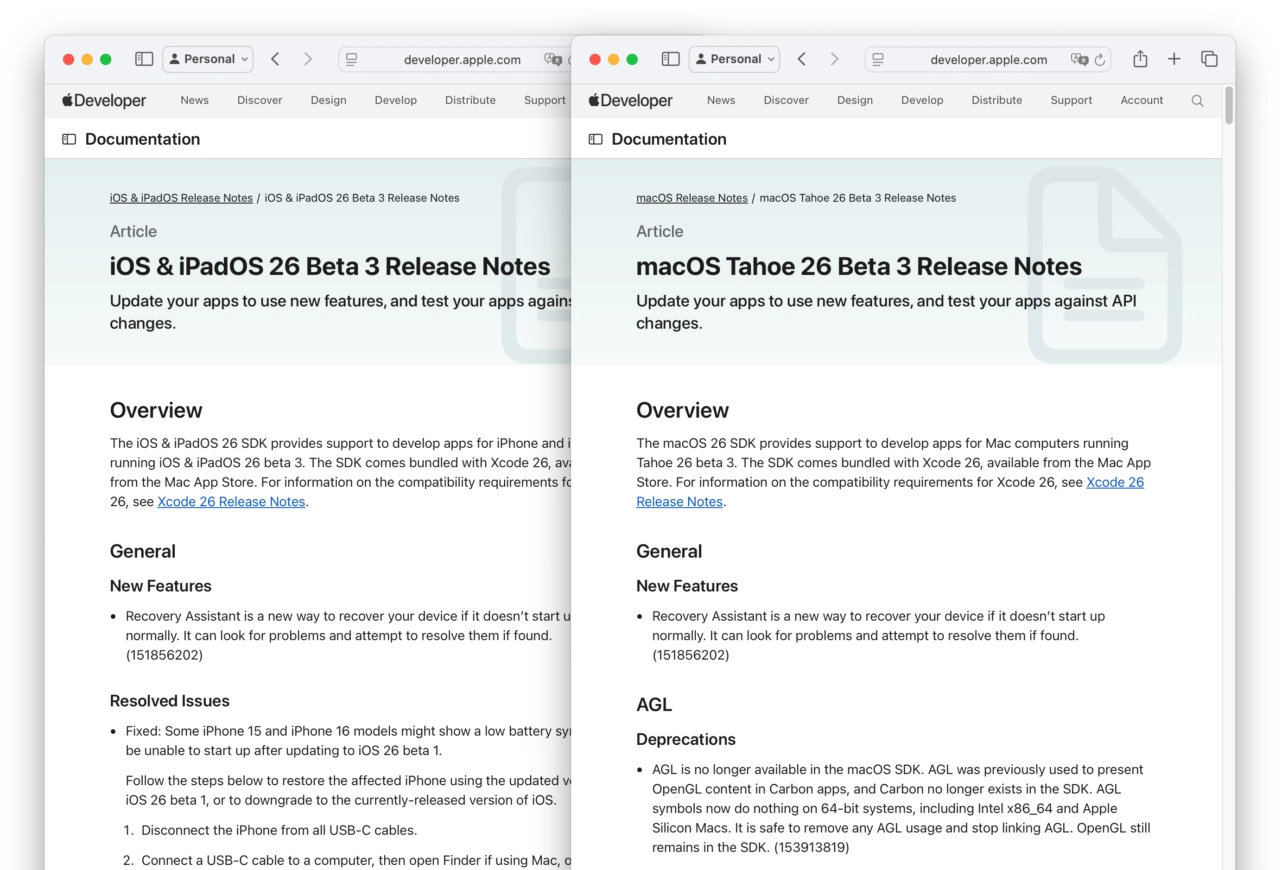Toggle the Documentation sidebar in the right window

click(x=594, y=139)
